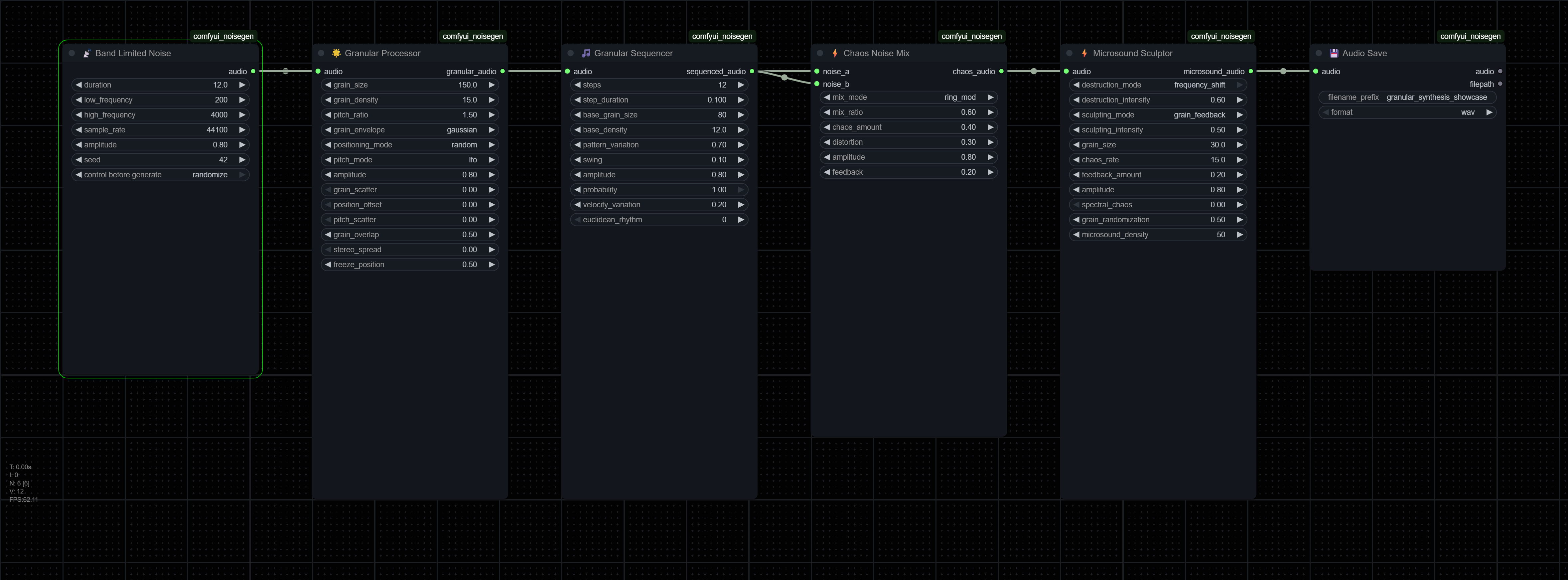Click the Granular Sequencer music note icon

click(586, 54)
